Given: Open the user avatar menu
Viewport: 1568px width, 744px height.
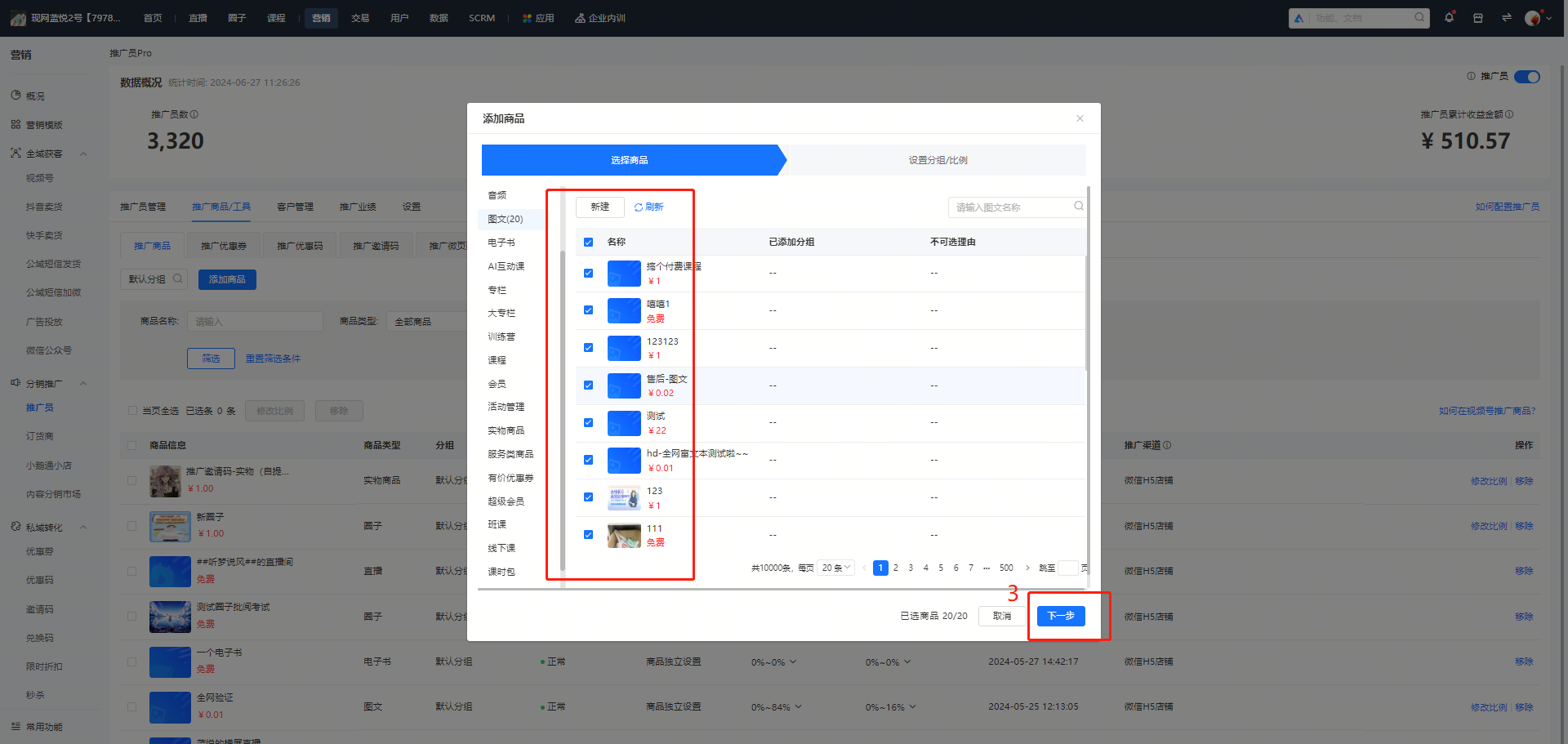Looking at the screenshot, I should tap(1532, 18).
